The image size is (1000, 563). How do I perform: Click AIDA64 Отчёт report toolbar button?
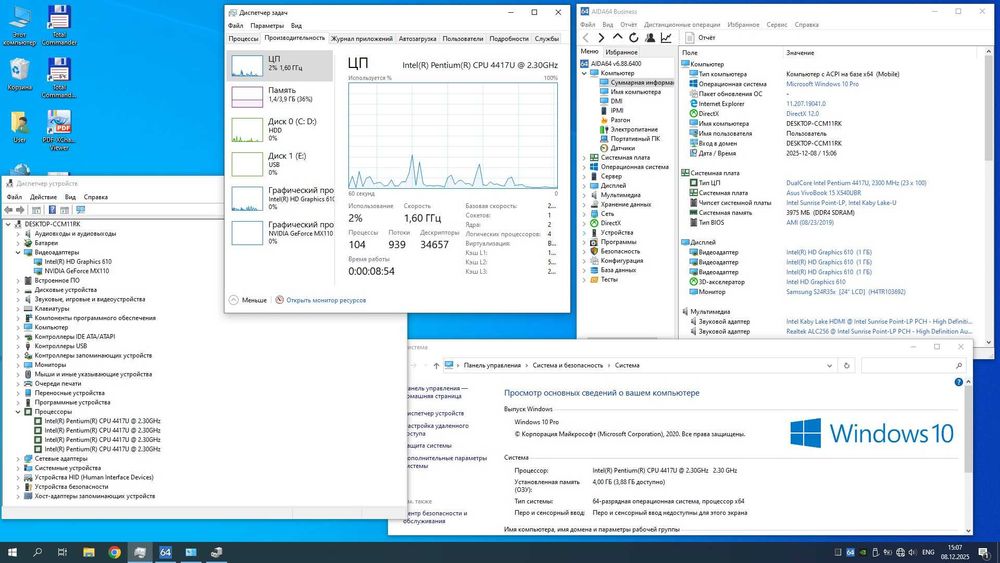pos(700,38)
